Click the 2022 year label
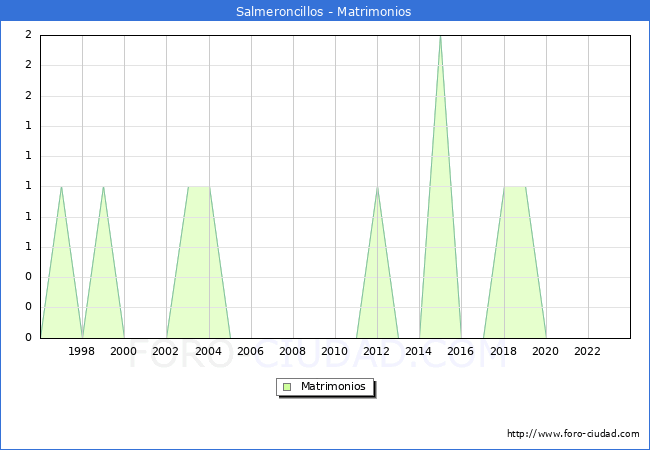This screenshot has height=450, width=650. [587, 351]
